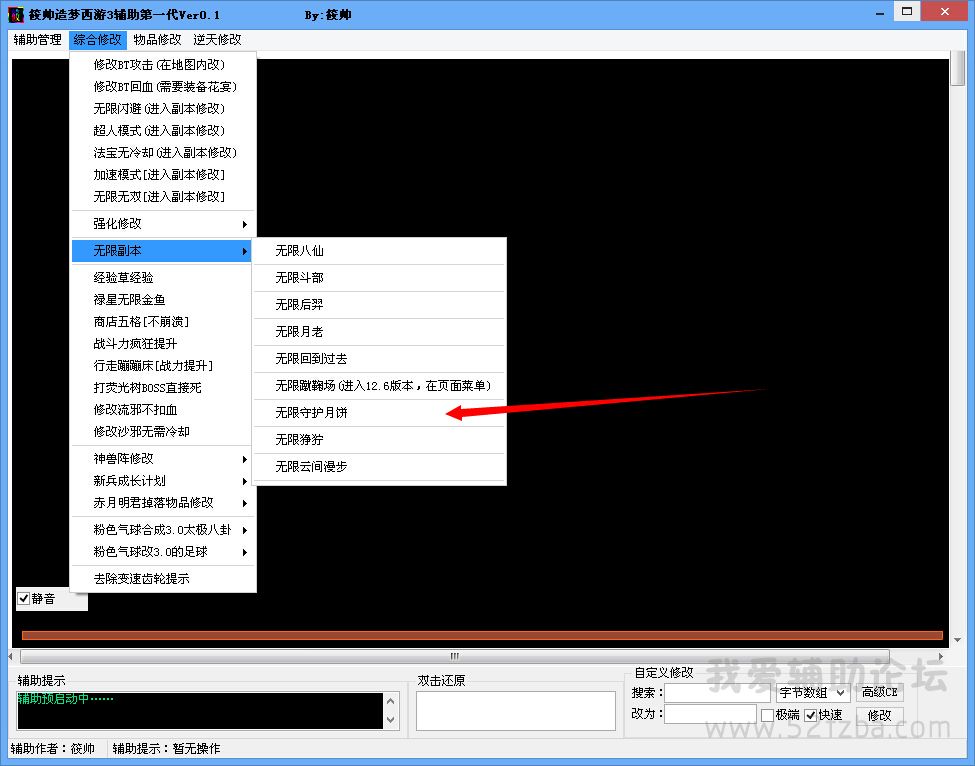The height and width of the screenshot is (766, 975).
Task: Expand the 神兽阵修改 submenu
Action: 163,459
